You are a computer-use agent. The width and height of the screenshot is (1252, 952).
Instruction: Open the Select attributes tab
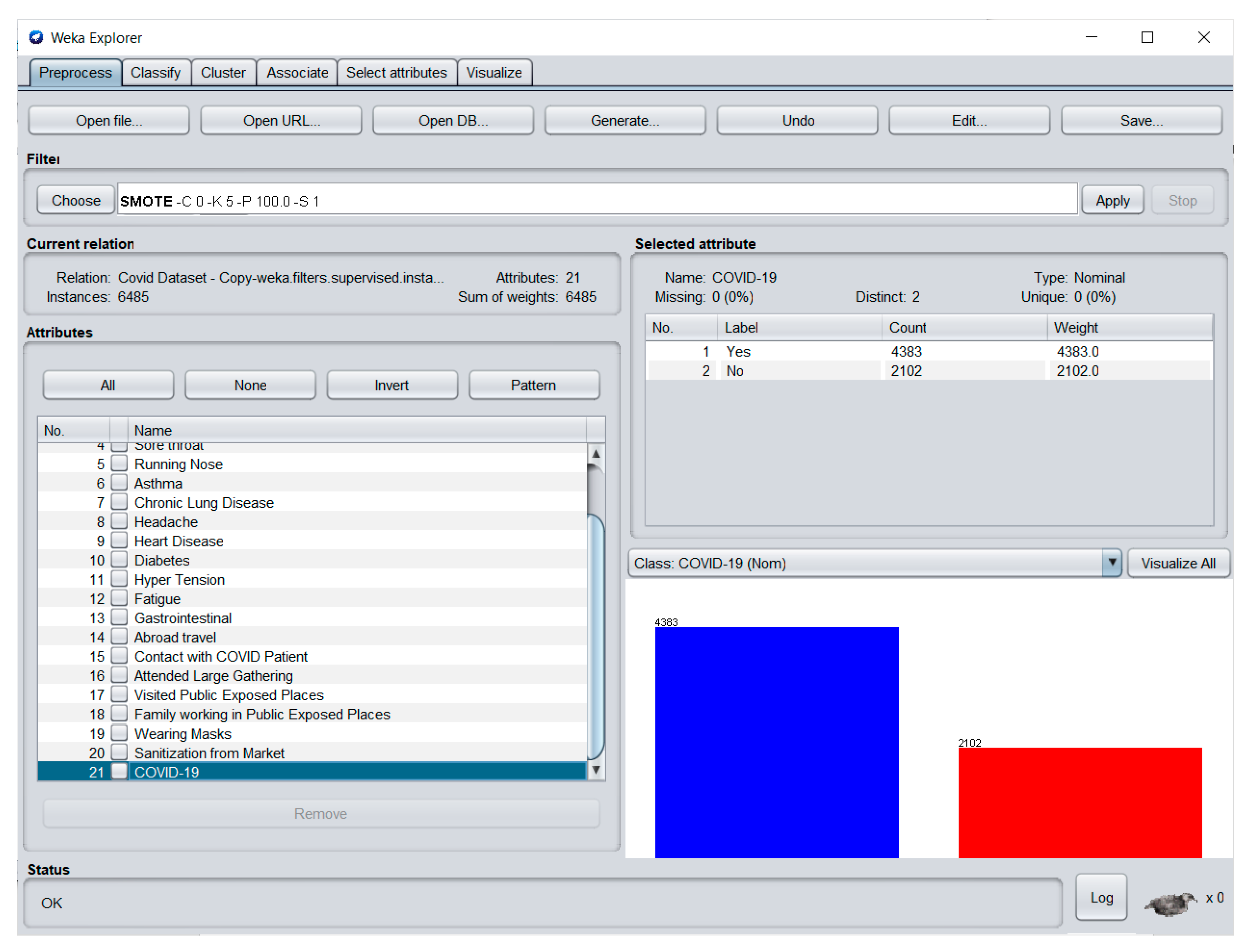point(396,73)
